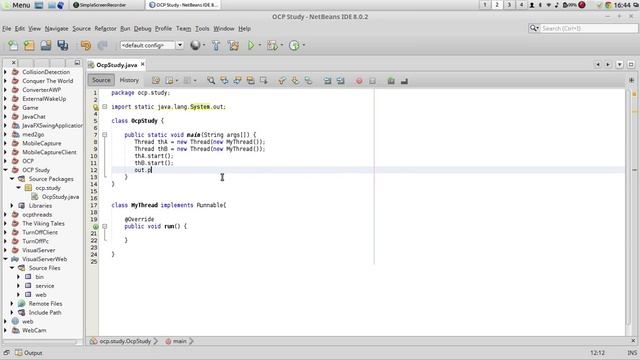
Task: Collapse main method code fold marker
Action: pos(104,135)
